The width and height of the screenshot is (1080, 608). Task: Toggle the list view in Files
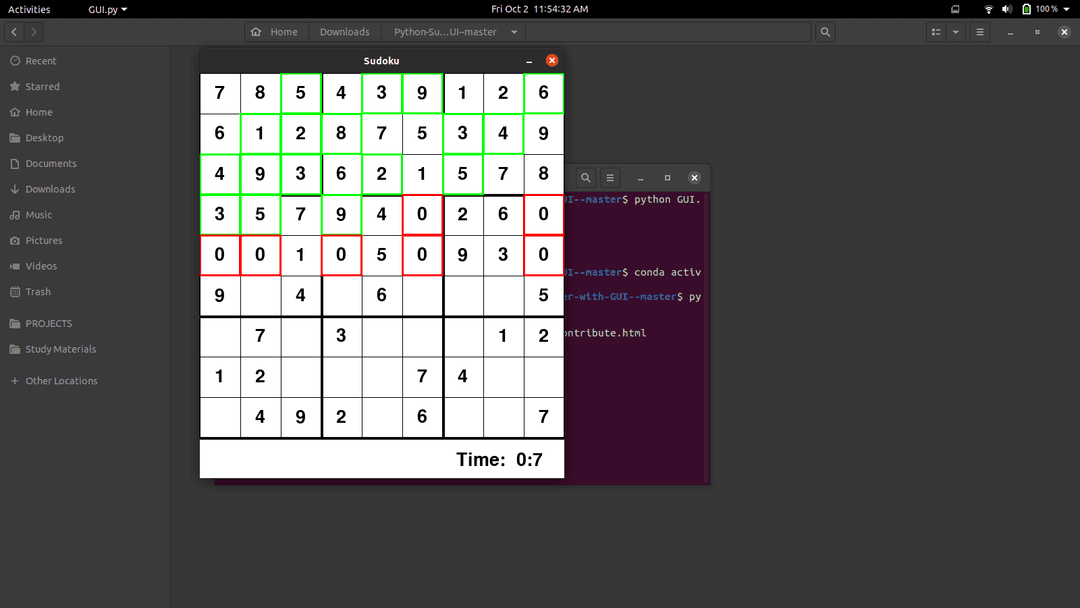936,31
